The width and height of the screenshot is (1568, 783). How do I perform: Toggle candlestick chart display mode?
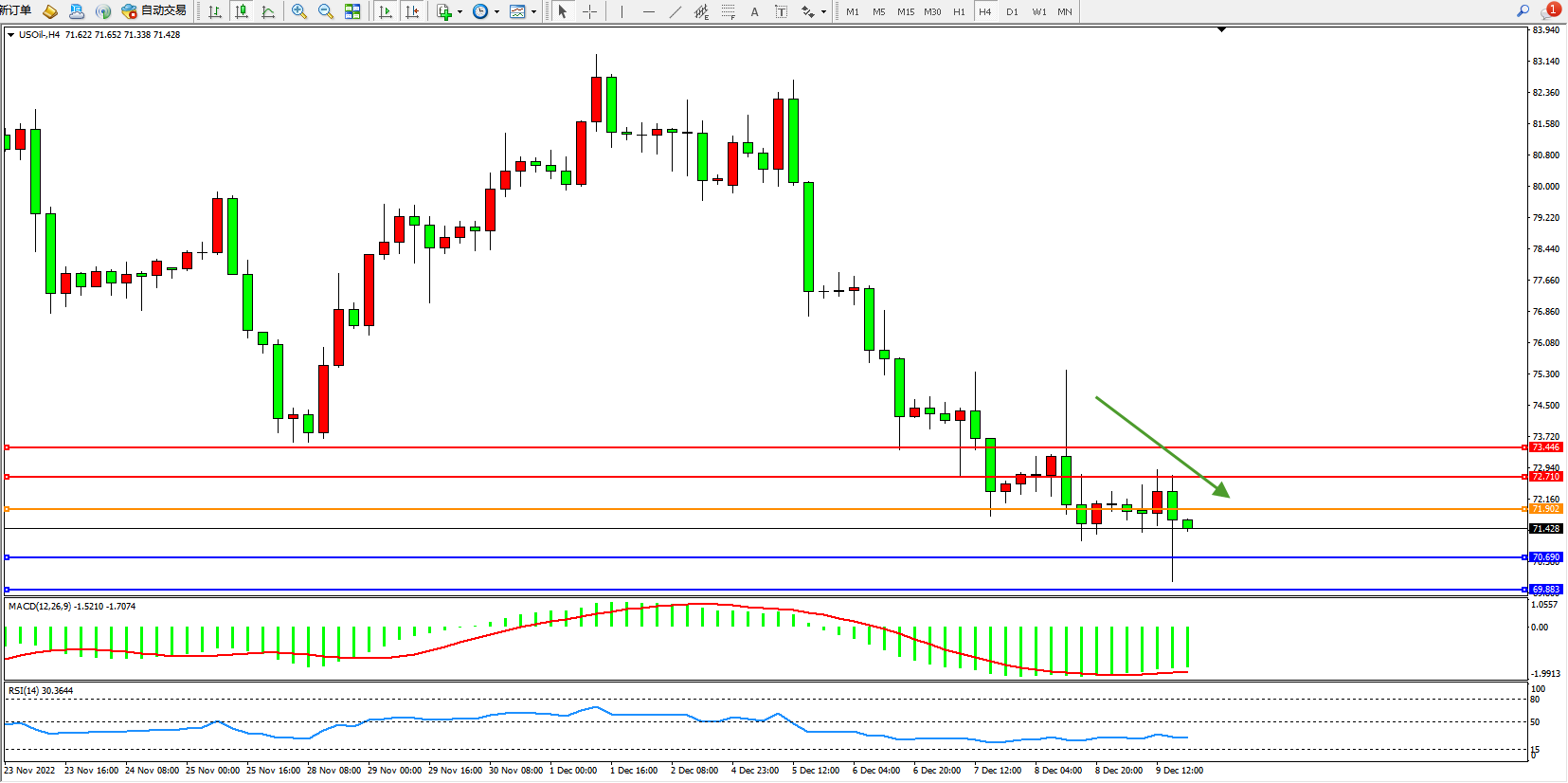coord(242,11)
